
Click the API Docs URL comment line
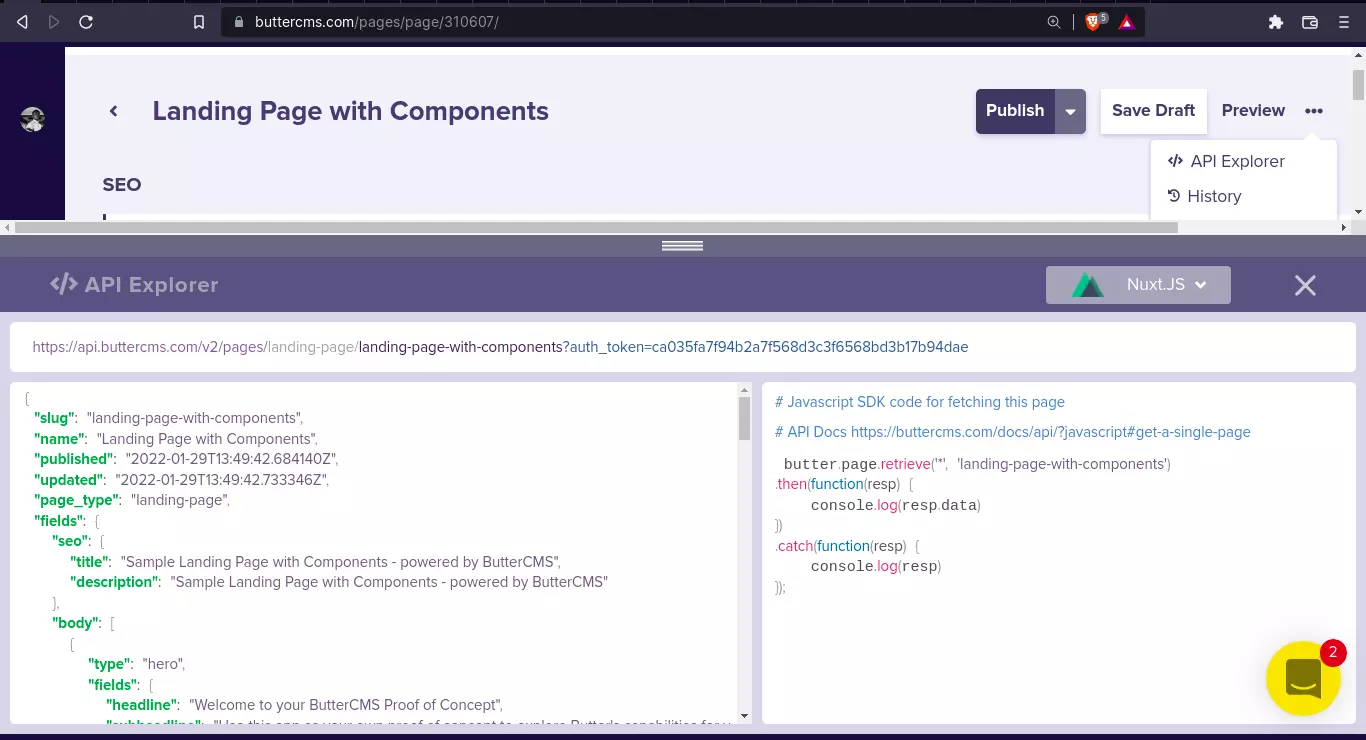[1013, 432]
